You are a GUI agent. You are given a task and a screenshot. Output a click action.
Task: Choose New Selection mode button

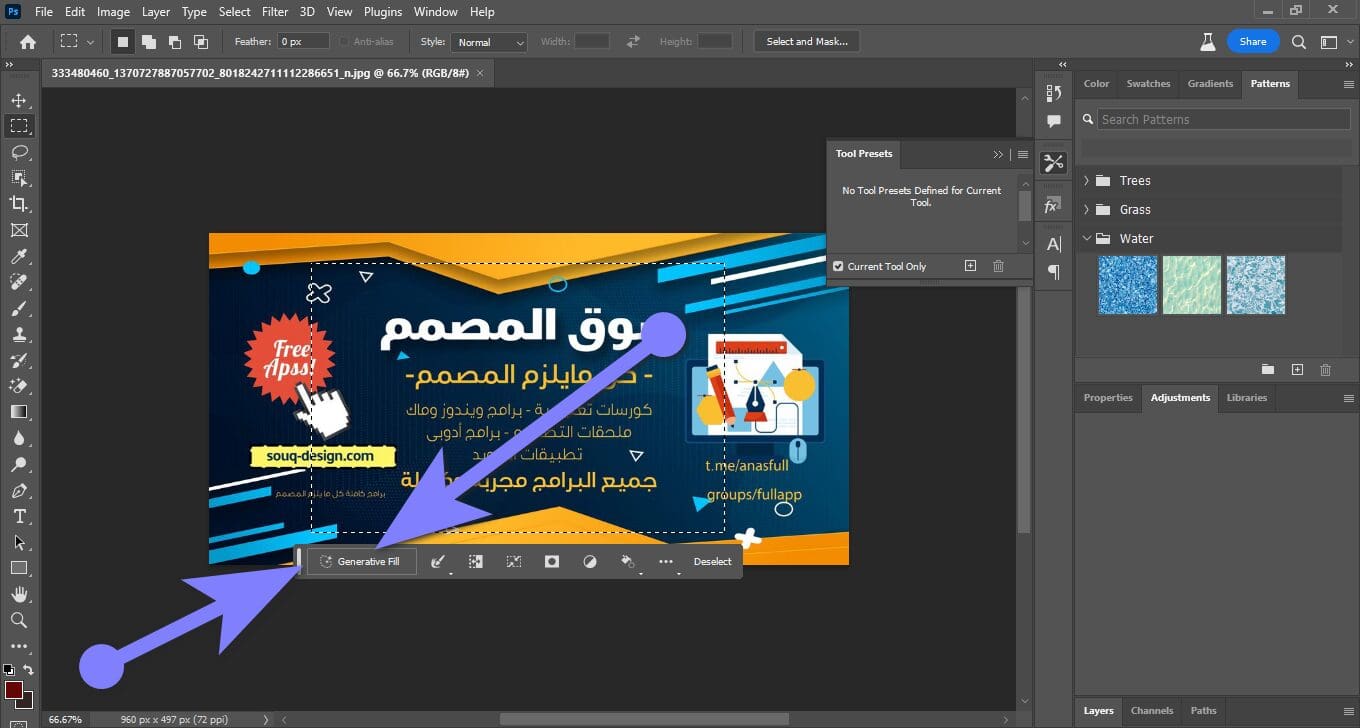coord(123,42)
